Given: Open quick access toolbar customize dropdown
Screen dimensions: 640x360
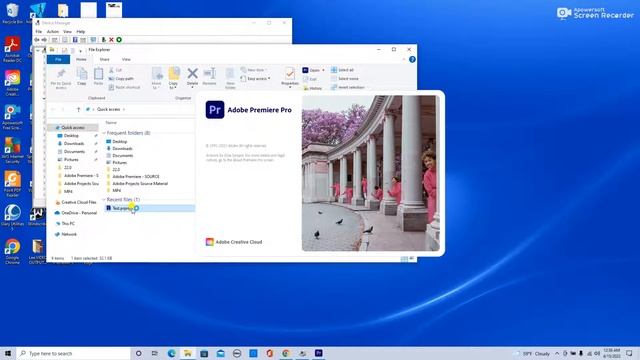Looking at the screenshot, I should click(80, 50).
